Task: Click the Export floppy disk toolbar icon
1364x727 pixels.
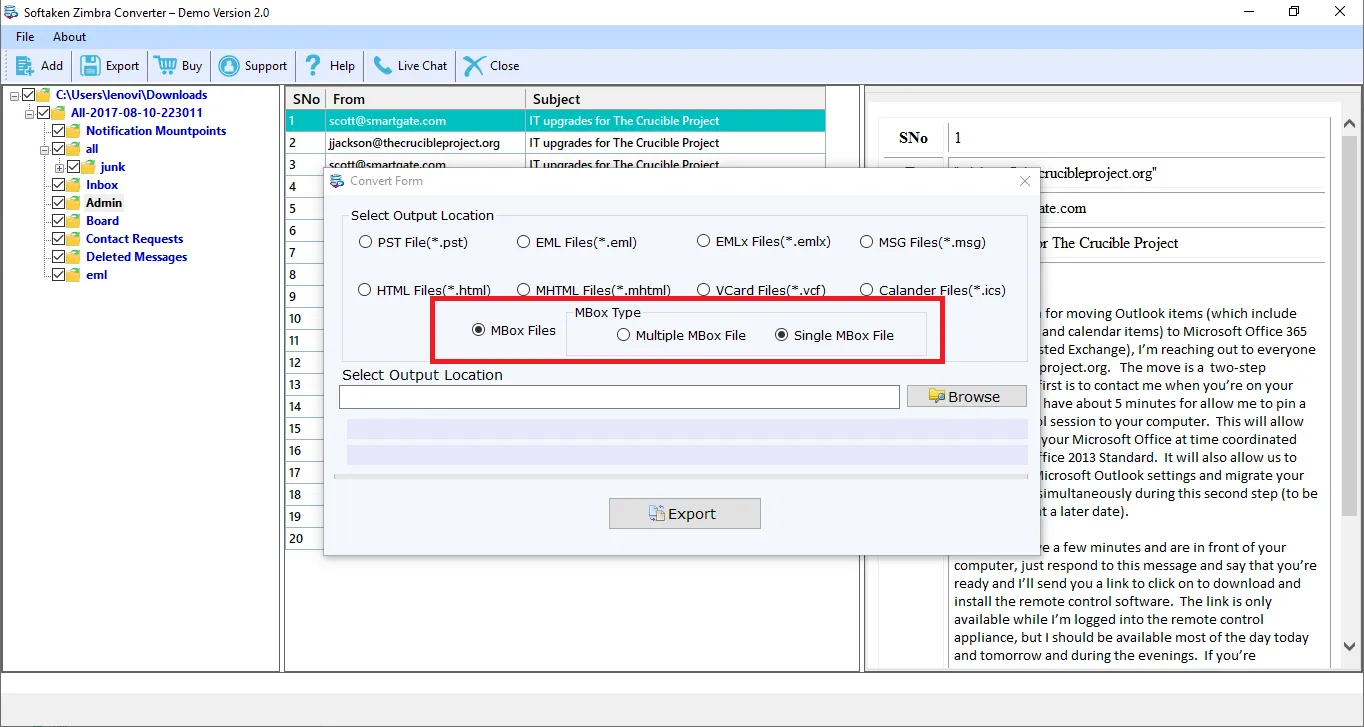Action: click(x=90, y=66)
